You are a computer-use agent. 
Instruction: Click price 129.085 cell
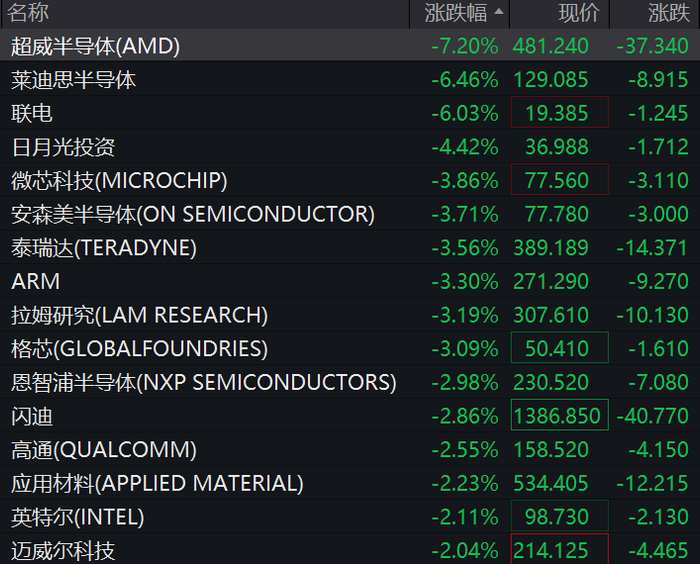(550, 79)
